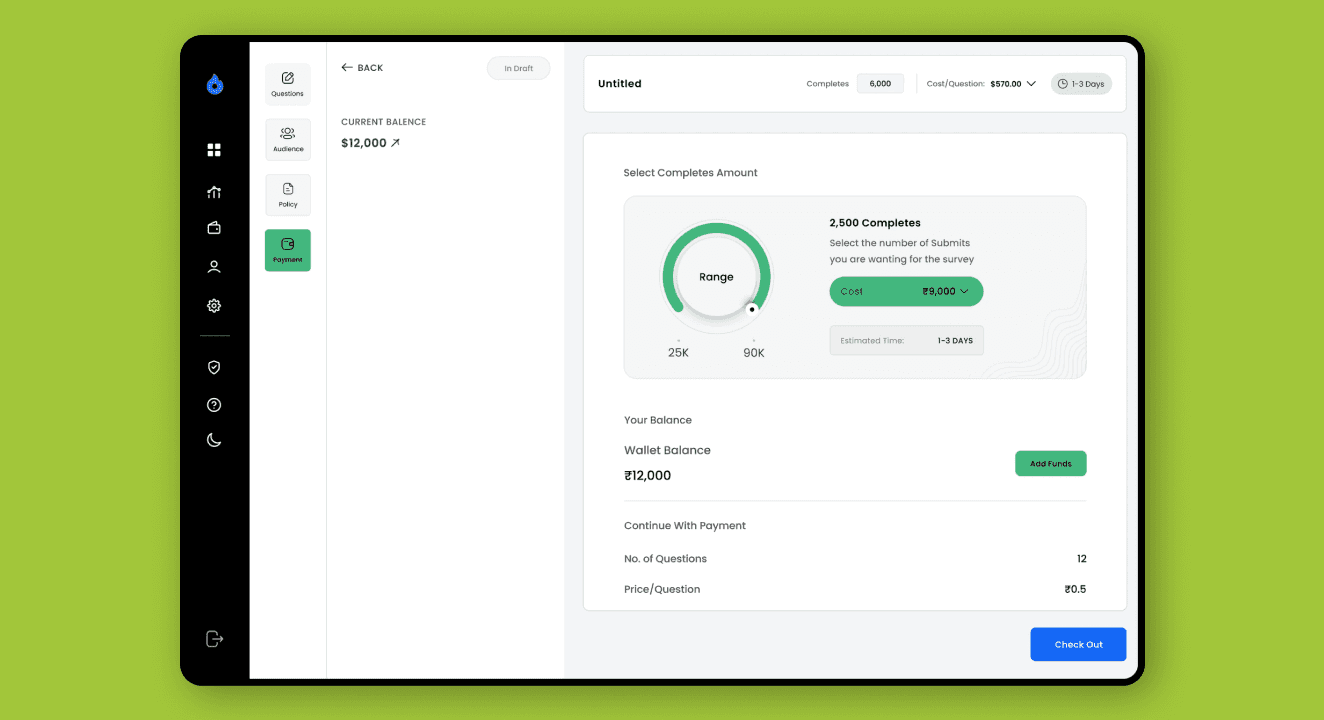
Task: Click the Range dial center knob
Action: click(x=716, y=277)
